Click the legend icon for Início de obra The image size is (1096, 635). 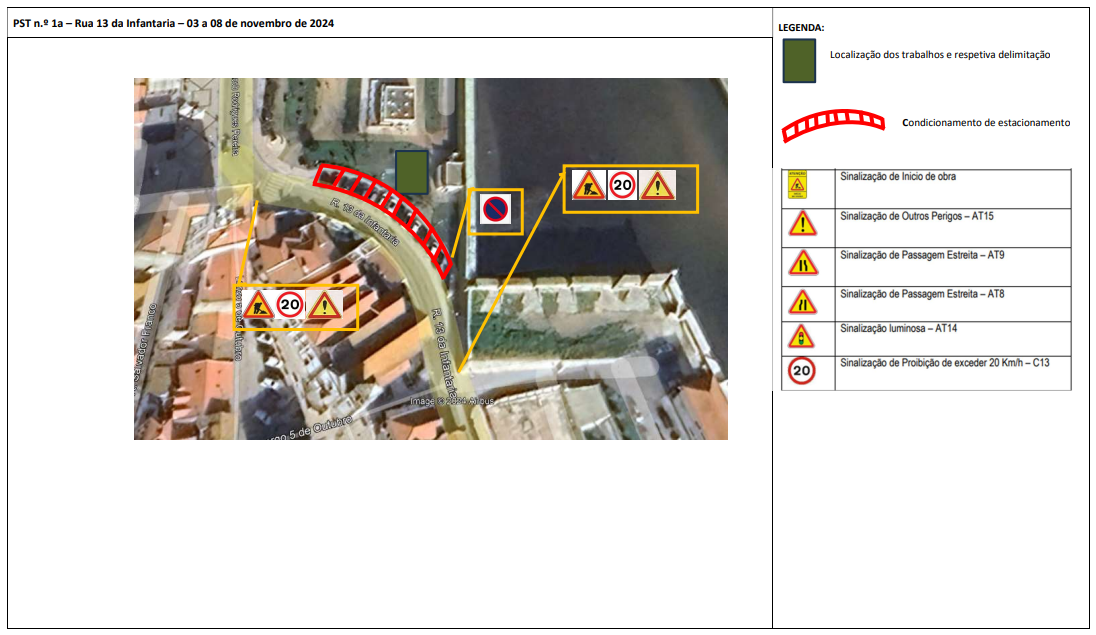click(x=798, y=186)
